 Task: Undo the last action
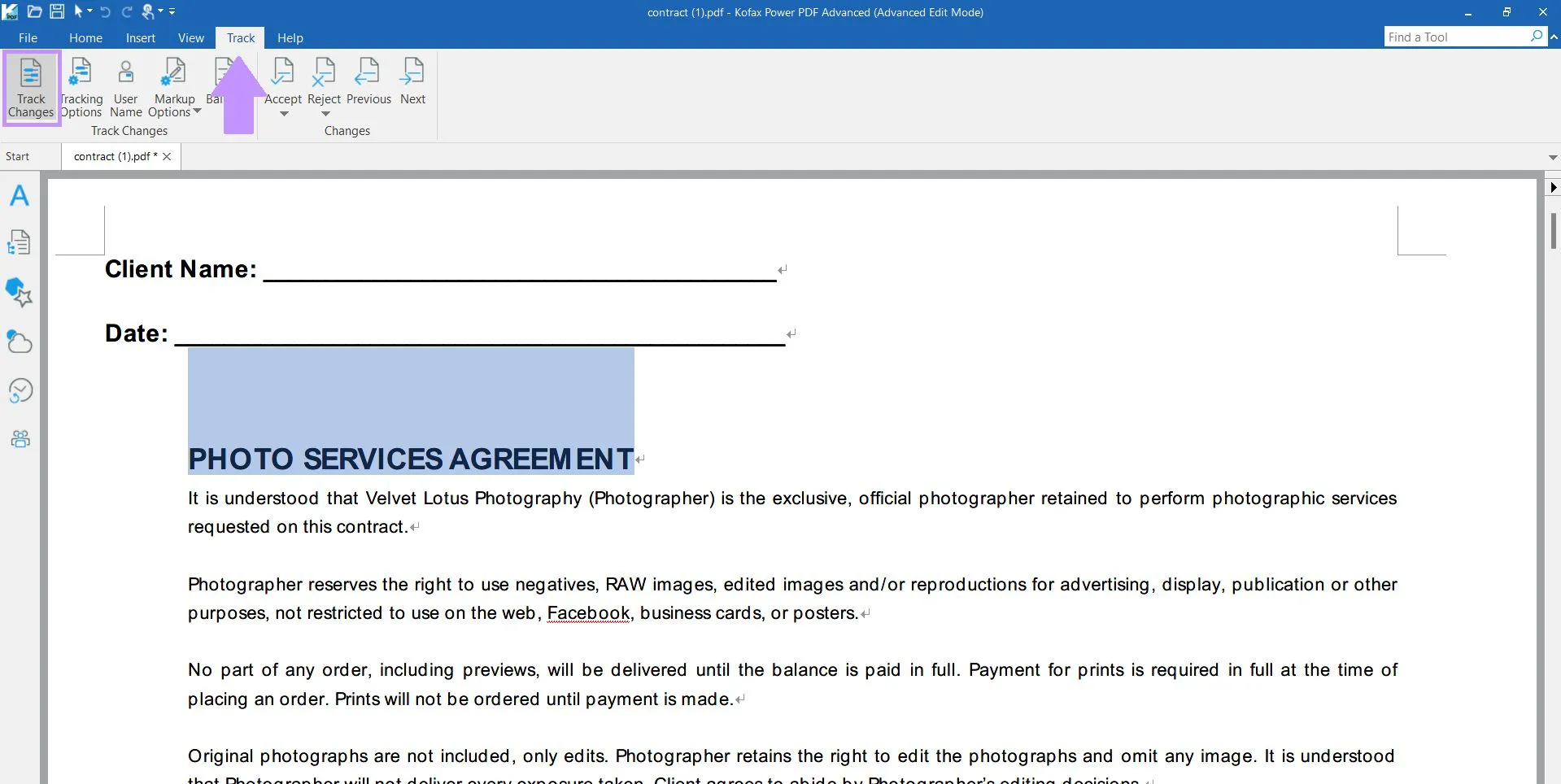coord(105,11)
